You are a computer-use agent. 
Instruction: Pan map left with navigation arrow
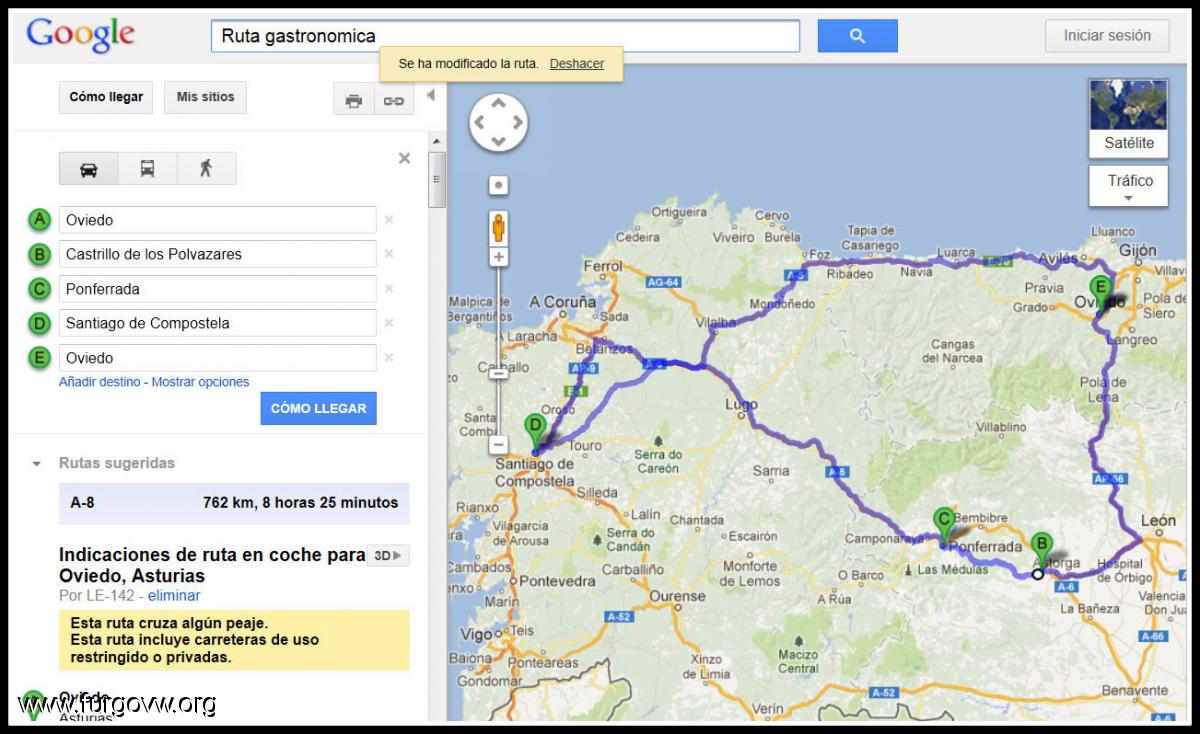tap(480, 123)
